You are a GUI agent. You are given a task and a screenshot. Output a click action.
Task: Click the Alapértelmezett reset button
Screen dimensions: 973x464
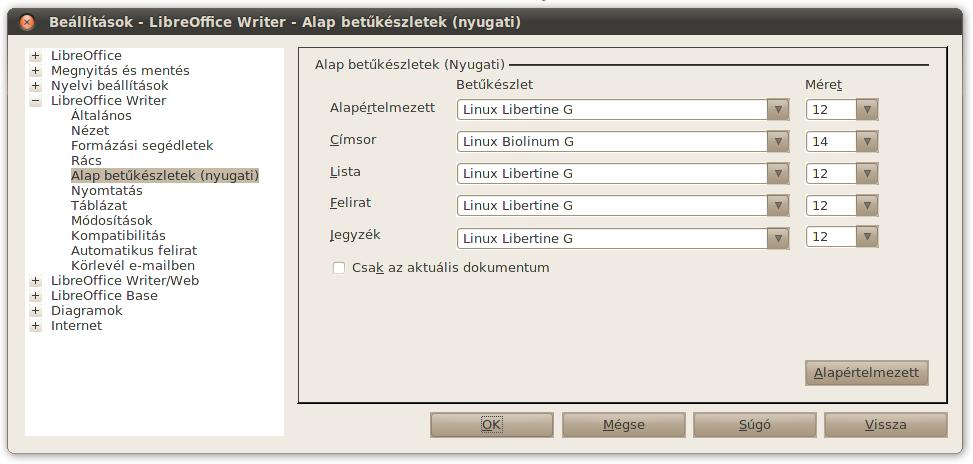[866, 373]
